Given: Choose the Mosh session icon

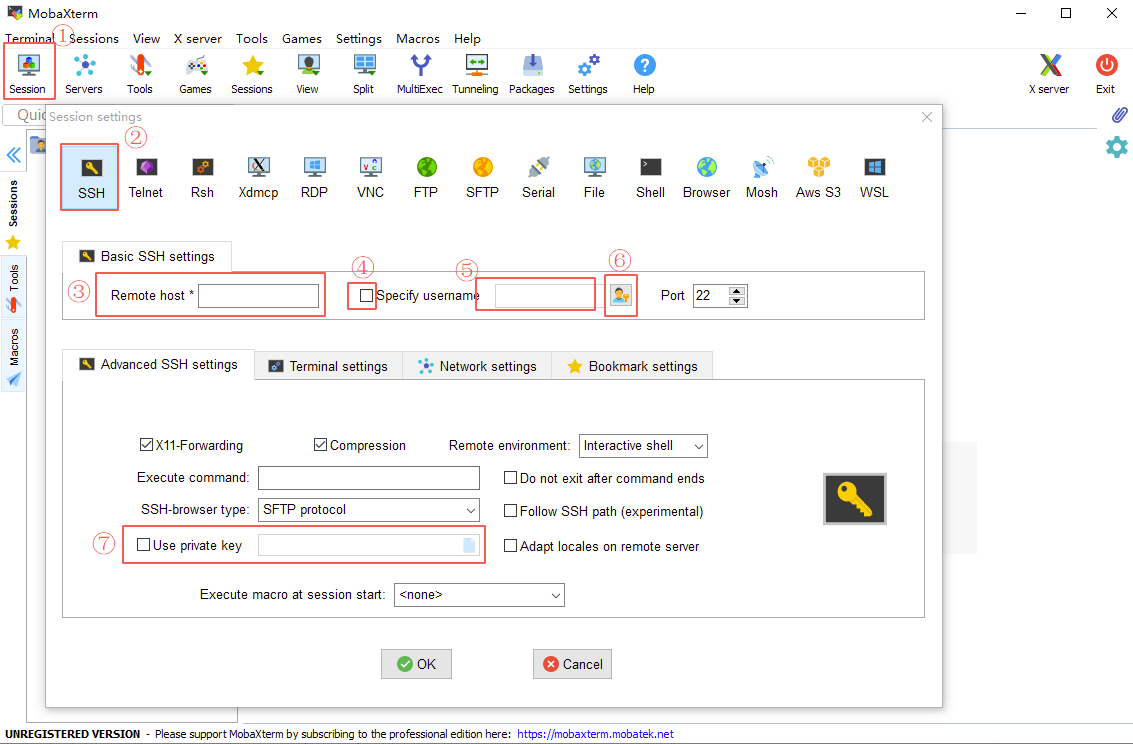Looking at the screenshot, I should click(762, 177).
